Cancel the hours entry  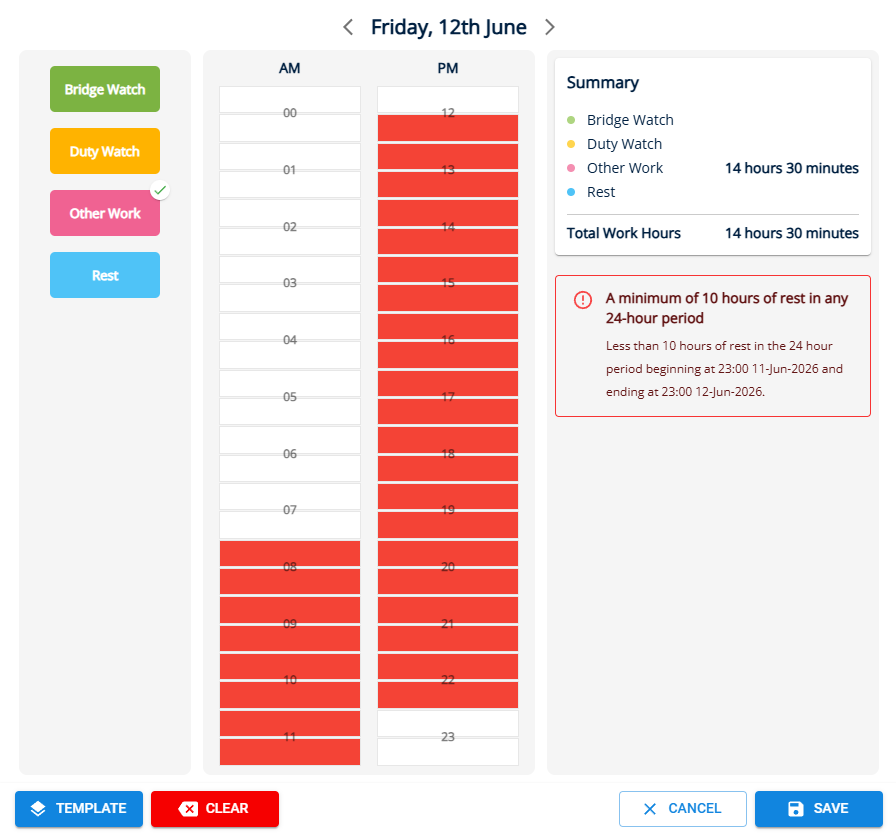coord(682,808)
